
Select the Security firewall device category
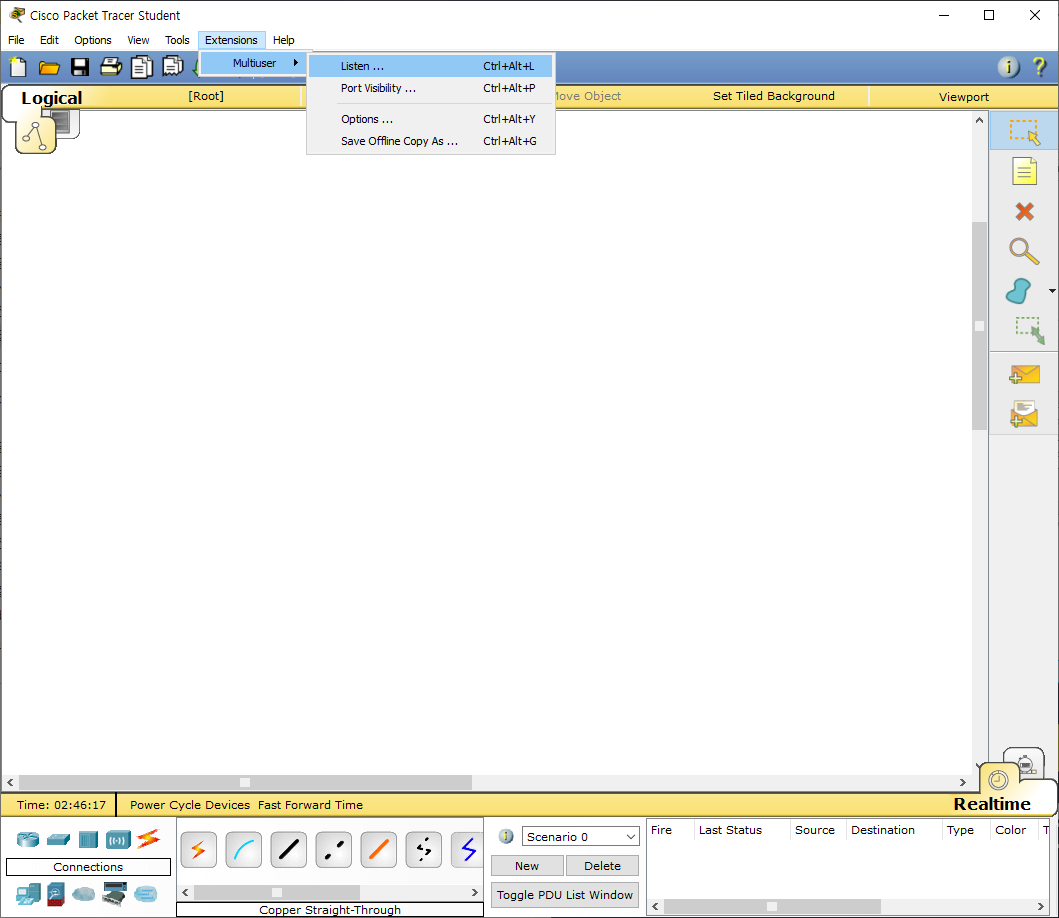[x=56, y=894]
